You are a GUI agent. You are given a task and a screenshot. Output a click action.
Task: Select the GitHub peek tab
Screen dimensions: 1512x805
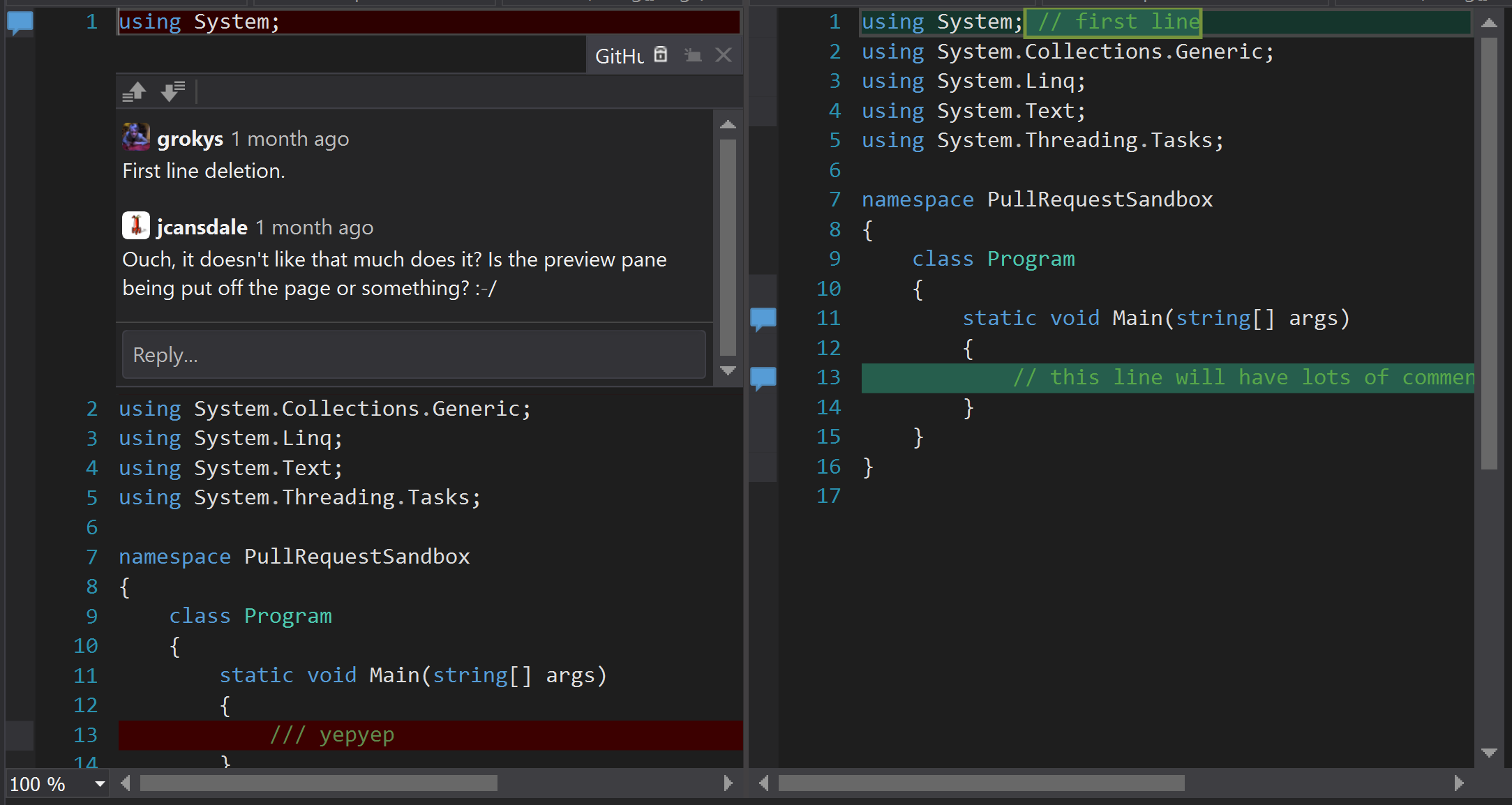[x=619, y=56]
